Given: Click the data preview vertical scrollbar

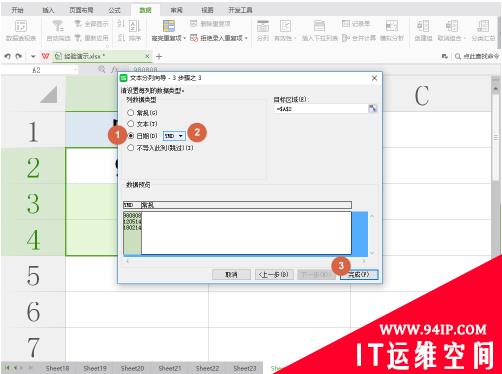Looking at the screenshot, I should click(x=372, y=234).
